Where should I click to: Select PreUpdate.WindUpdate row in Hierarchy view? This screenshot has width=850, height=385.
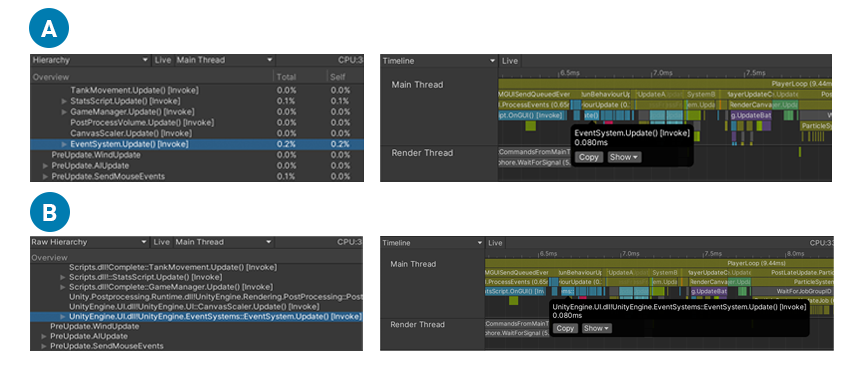(197, 155)
